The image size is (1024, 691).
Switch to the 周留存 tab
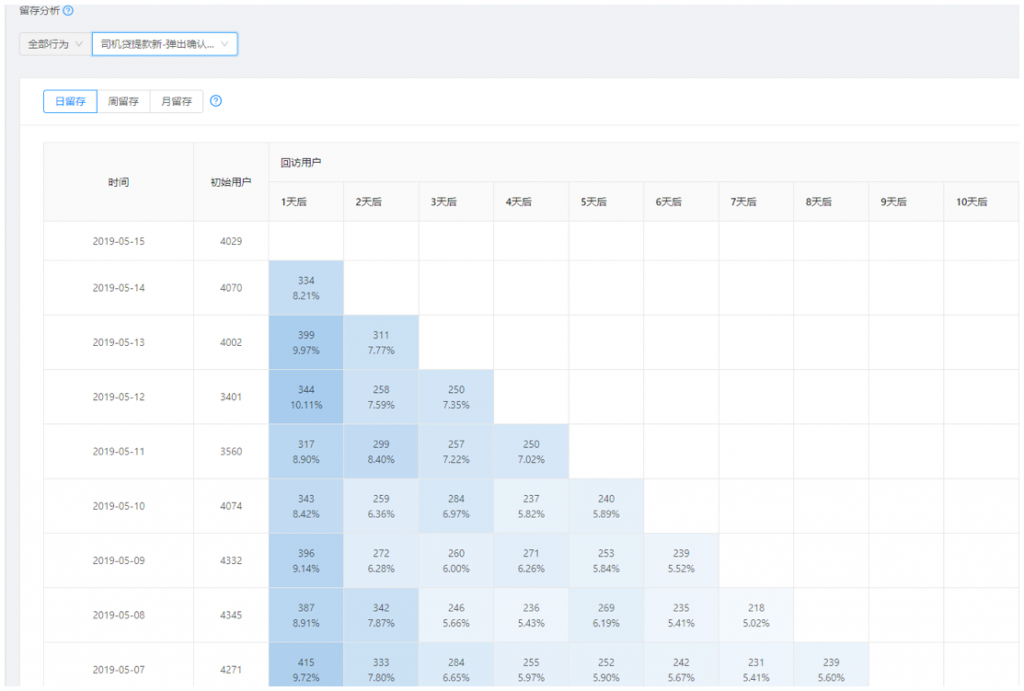coord(123,101)
